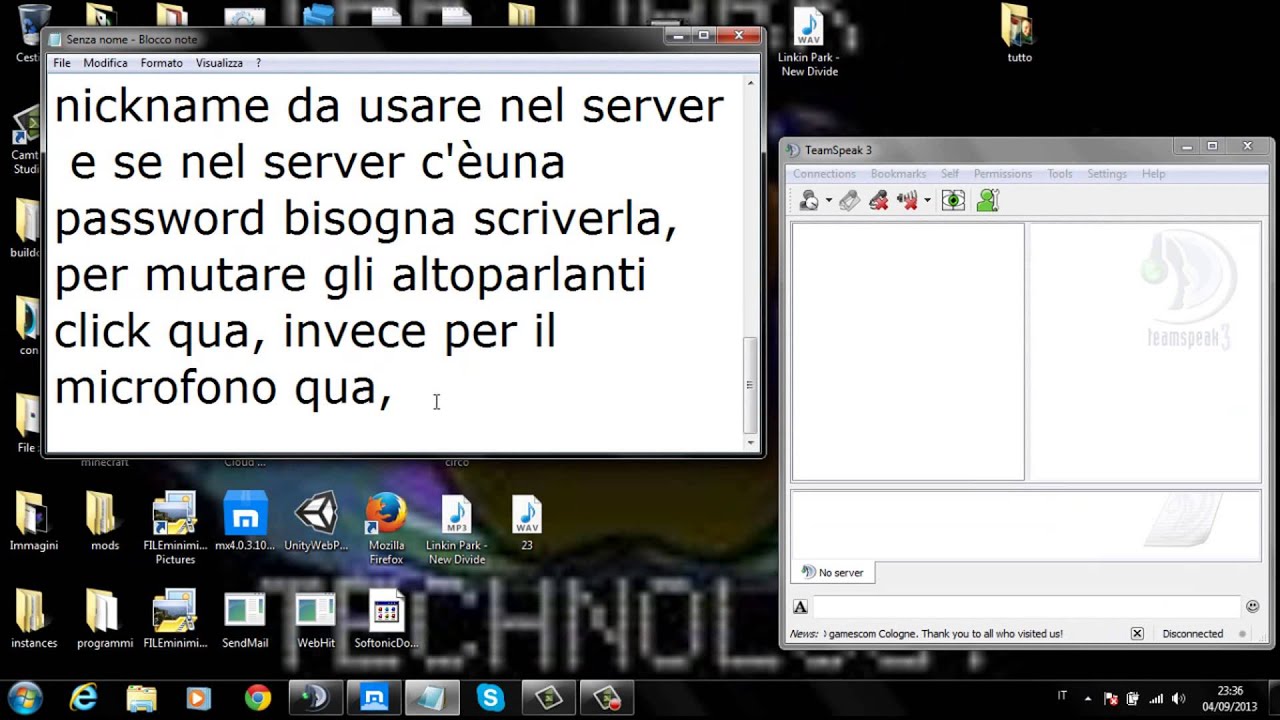Open the Windows Start menu
This screenshot has width=1280, height=720.
[26, 697]
